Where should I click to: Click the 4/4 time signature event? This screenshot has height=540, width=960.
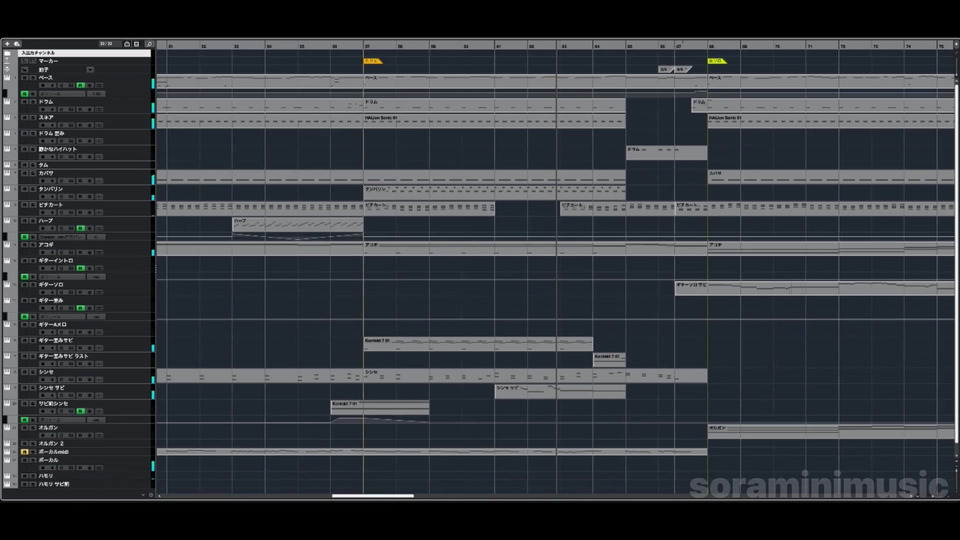682,69
